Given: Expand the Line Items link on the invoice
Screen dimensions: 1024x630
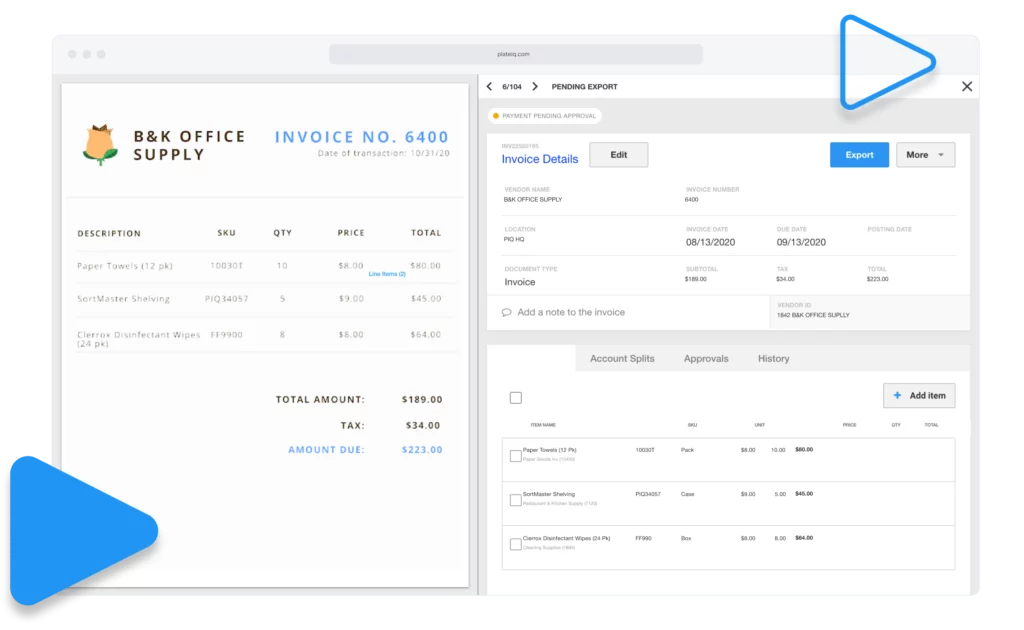Looking at the screenshot, I should [386, 273].
